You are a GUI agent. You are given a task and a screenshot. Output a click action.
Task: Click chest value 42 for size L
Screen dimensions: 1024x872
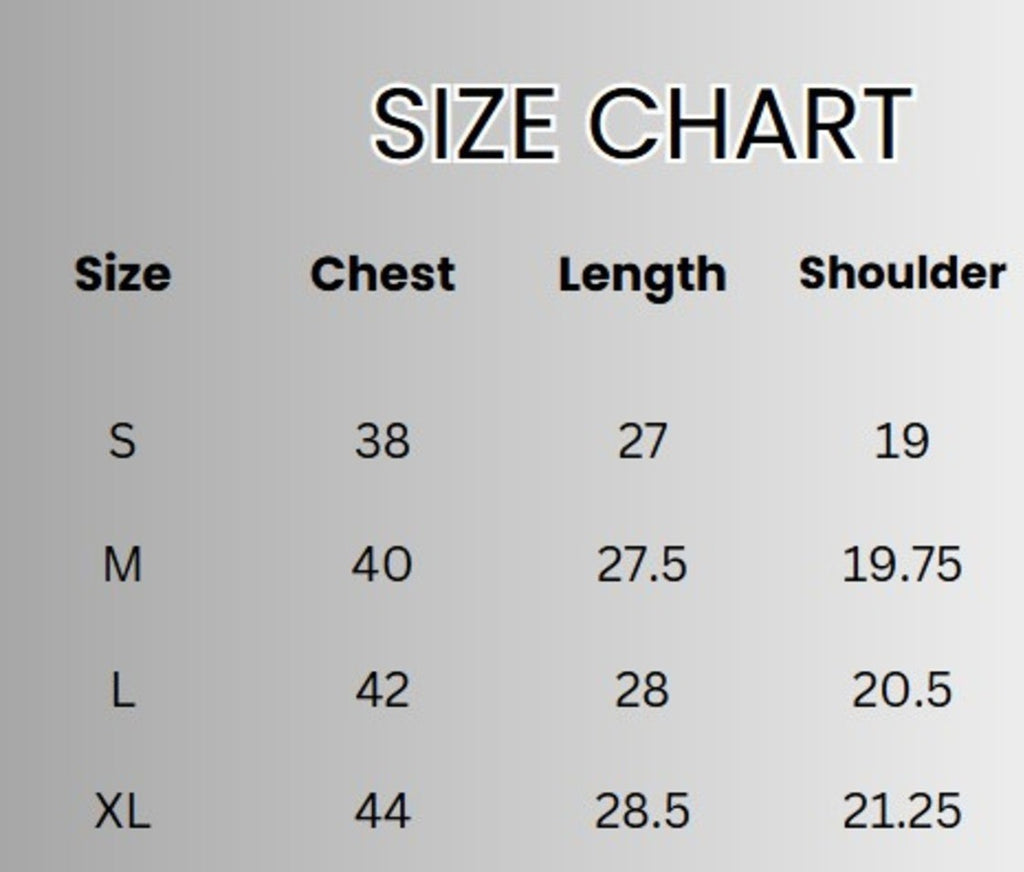coord(382,690)
